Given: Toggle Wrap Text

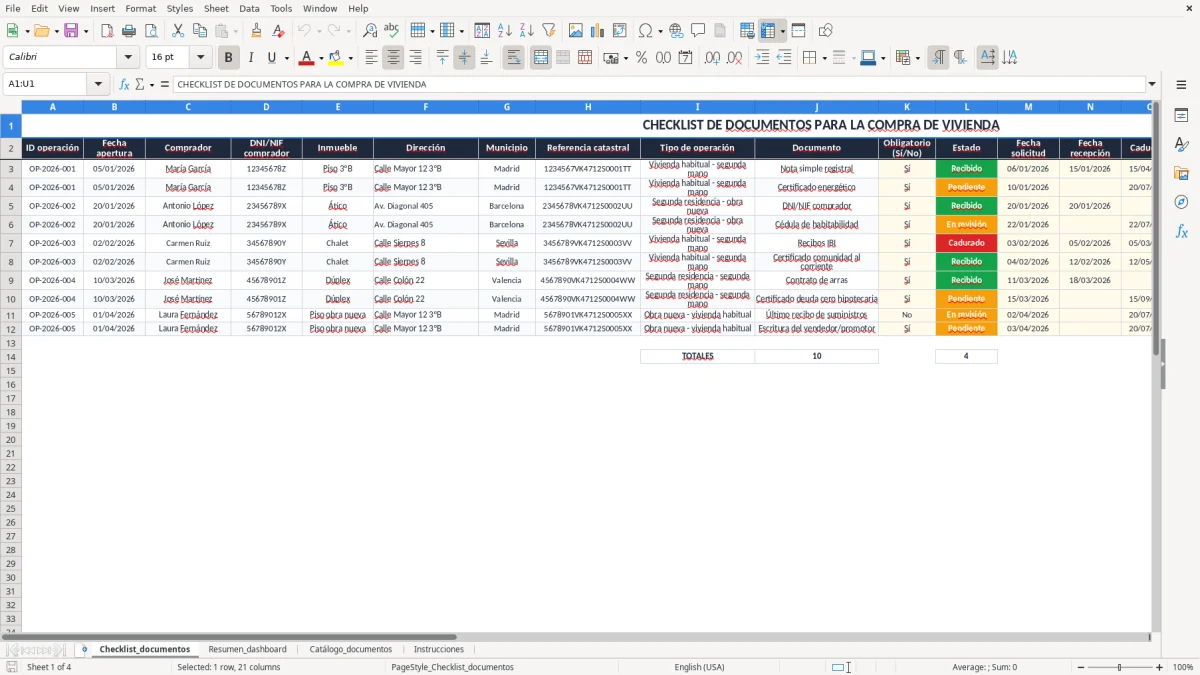Looking at the screenshot, I should [514, 58].
